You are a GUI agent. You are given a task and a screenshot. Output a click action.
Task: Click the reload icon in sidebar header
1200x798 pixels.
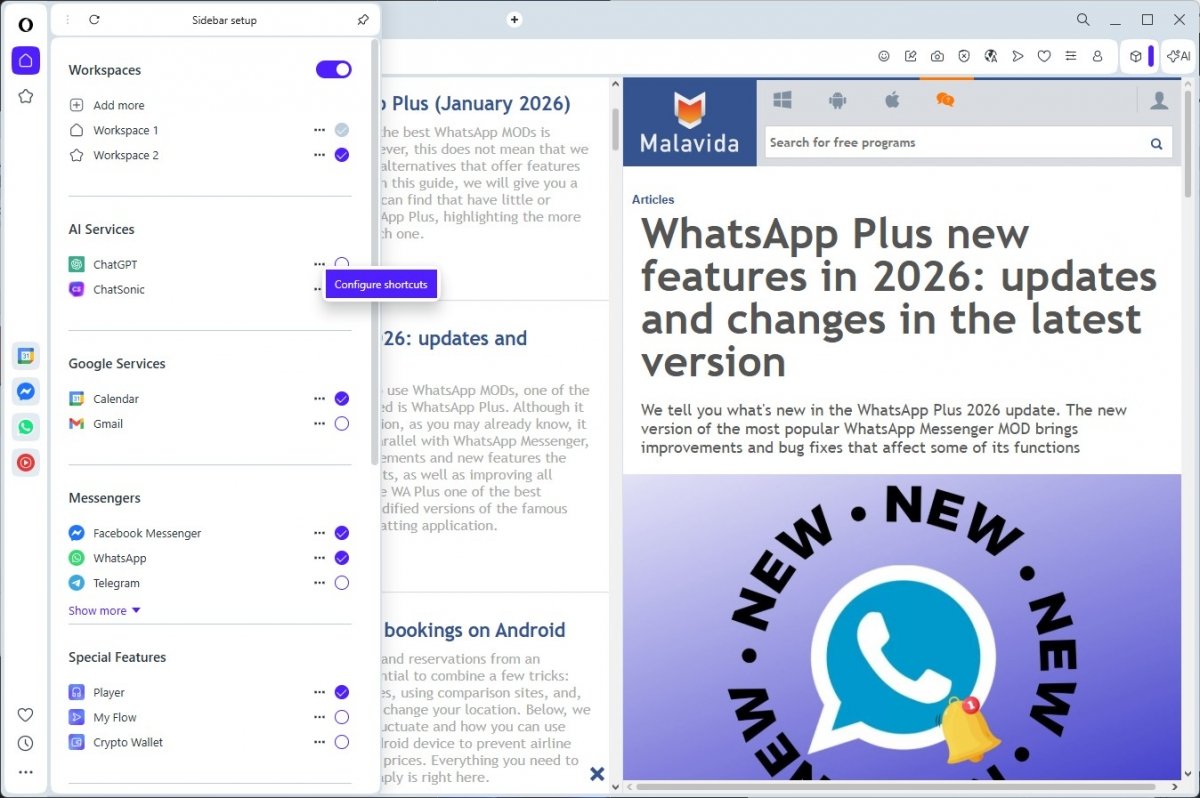pyautogui.click(x=94, y=20)
